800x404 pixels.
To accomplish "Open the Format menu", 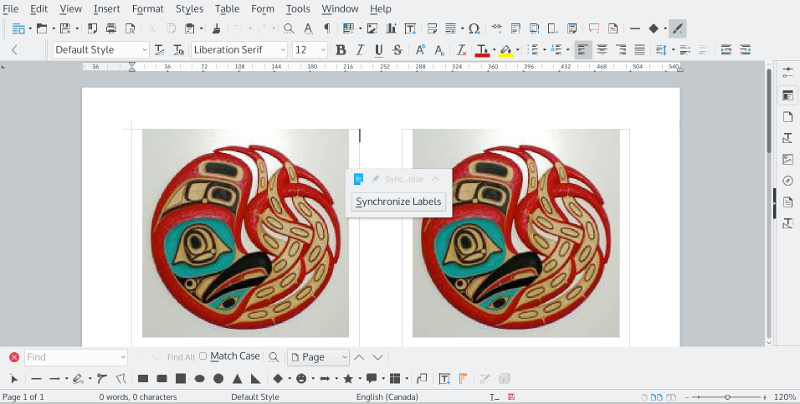I will (147, 9).
